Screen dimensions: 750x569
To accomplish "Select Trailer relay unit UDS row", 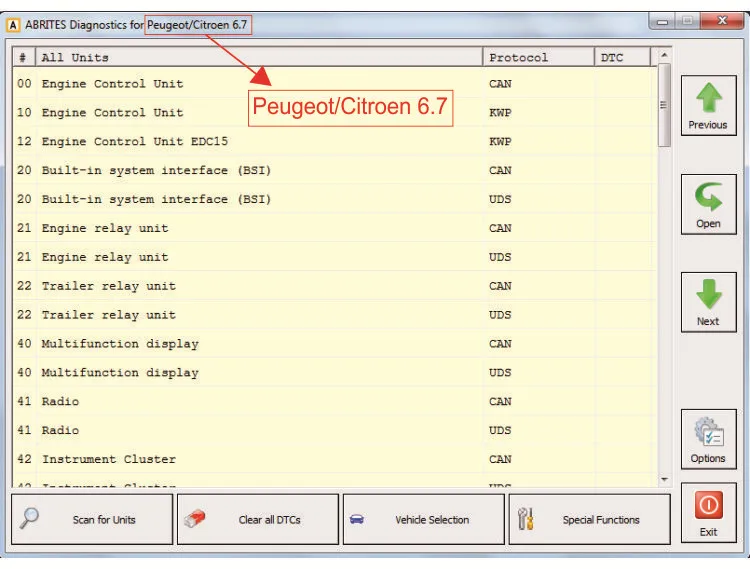I will click(x=335, y=315).
